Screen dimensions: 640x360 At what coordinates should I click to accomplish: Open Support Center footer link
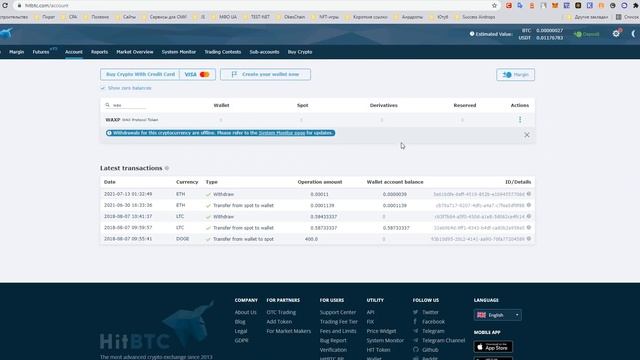coord(338,312)
